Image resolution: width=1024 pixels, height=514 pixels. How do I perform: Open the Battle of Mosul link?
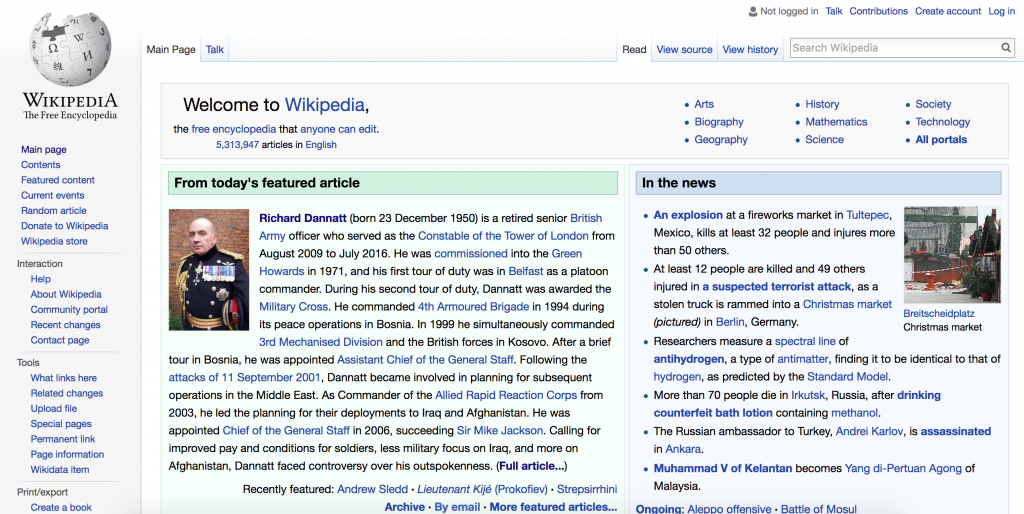819,509
